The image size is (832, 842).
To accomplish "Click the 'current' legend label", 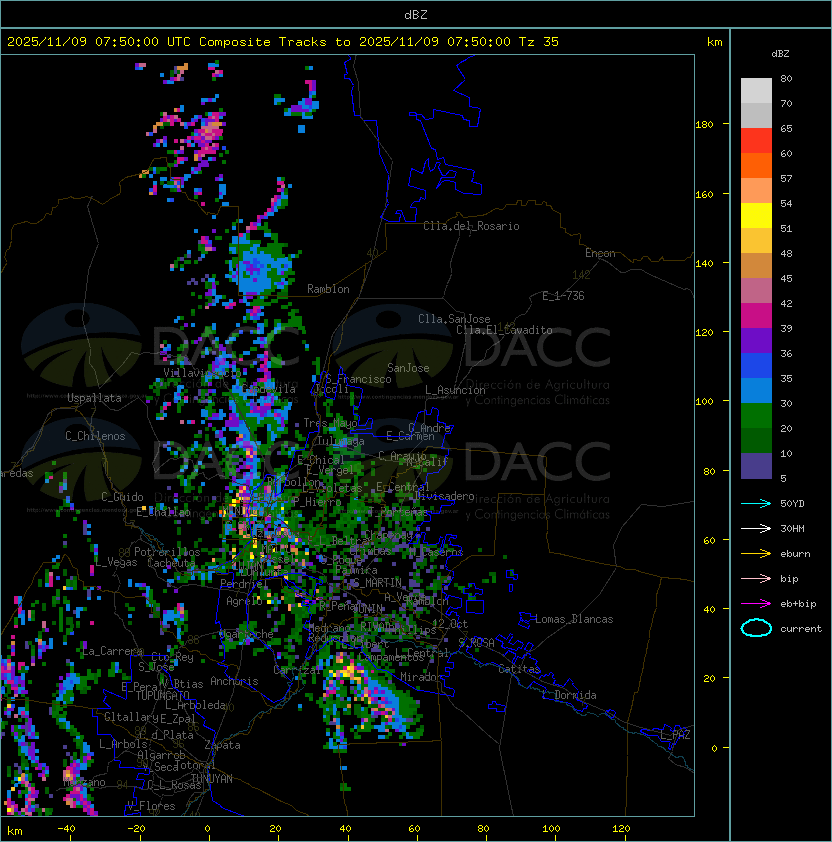I will 801,628.
